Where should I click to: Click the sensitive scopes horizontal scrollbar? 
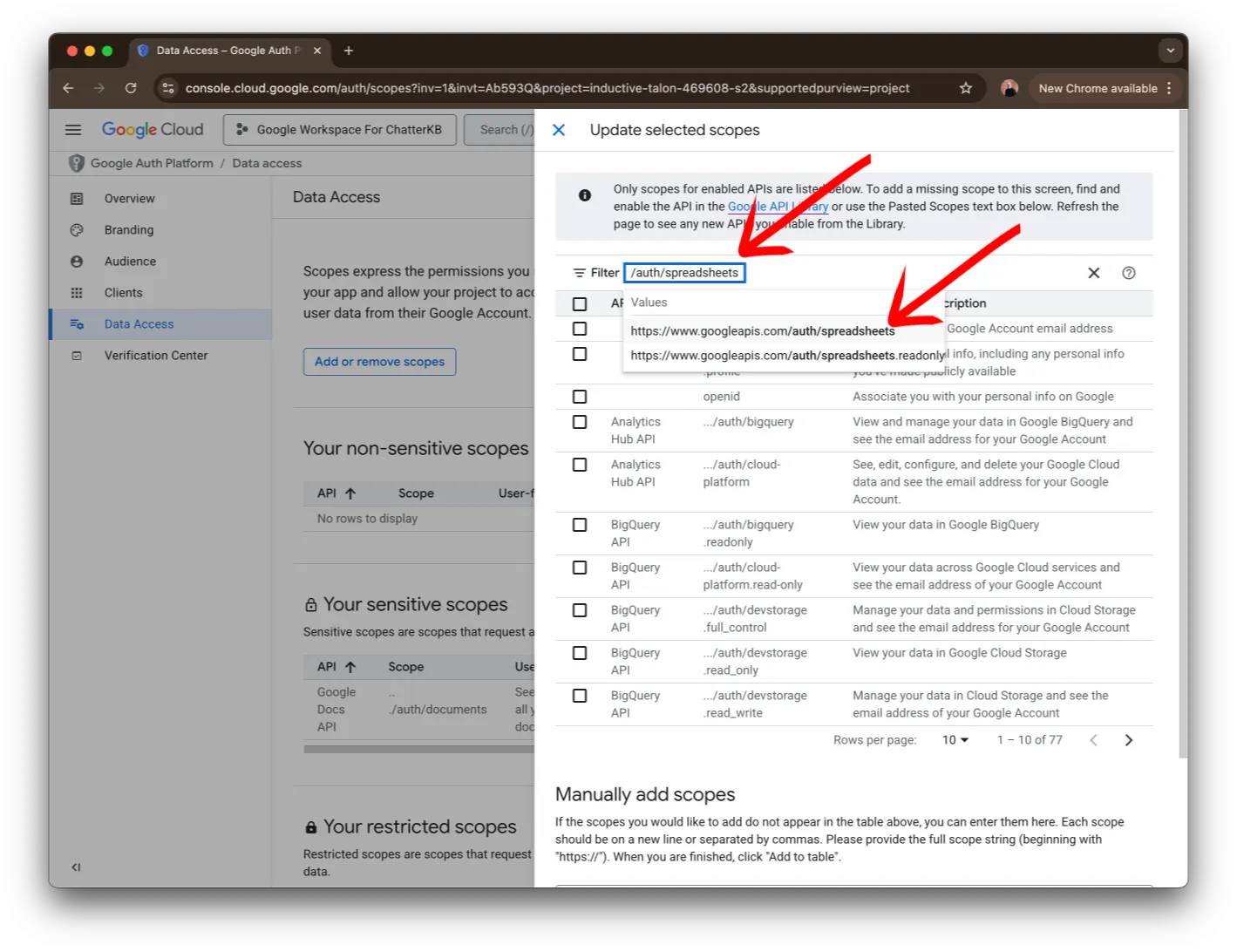tap(418, 749)
